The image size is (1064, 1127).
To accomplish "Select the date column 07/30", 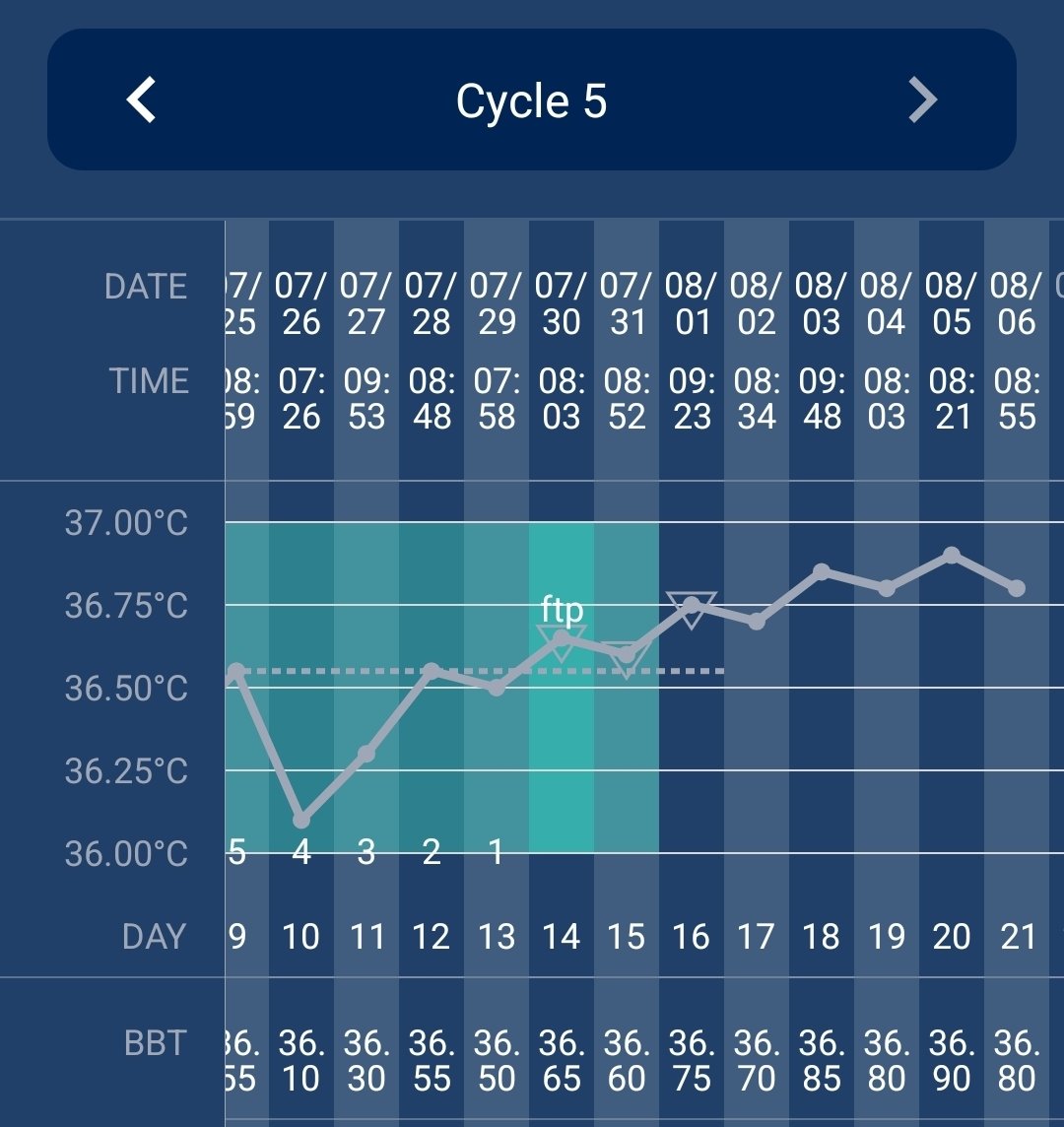I will coord(562,304).
